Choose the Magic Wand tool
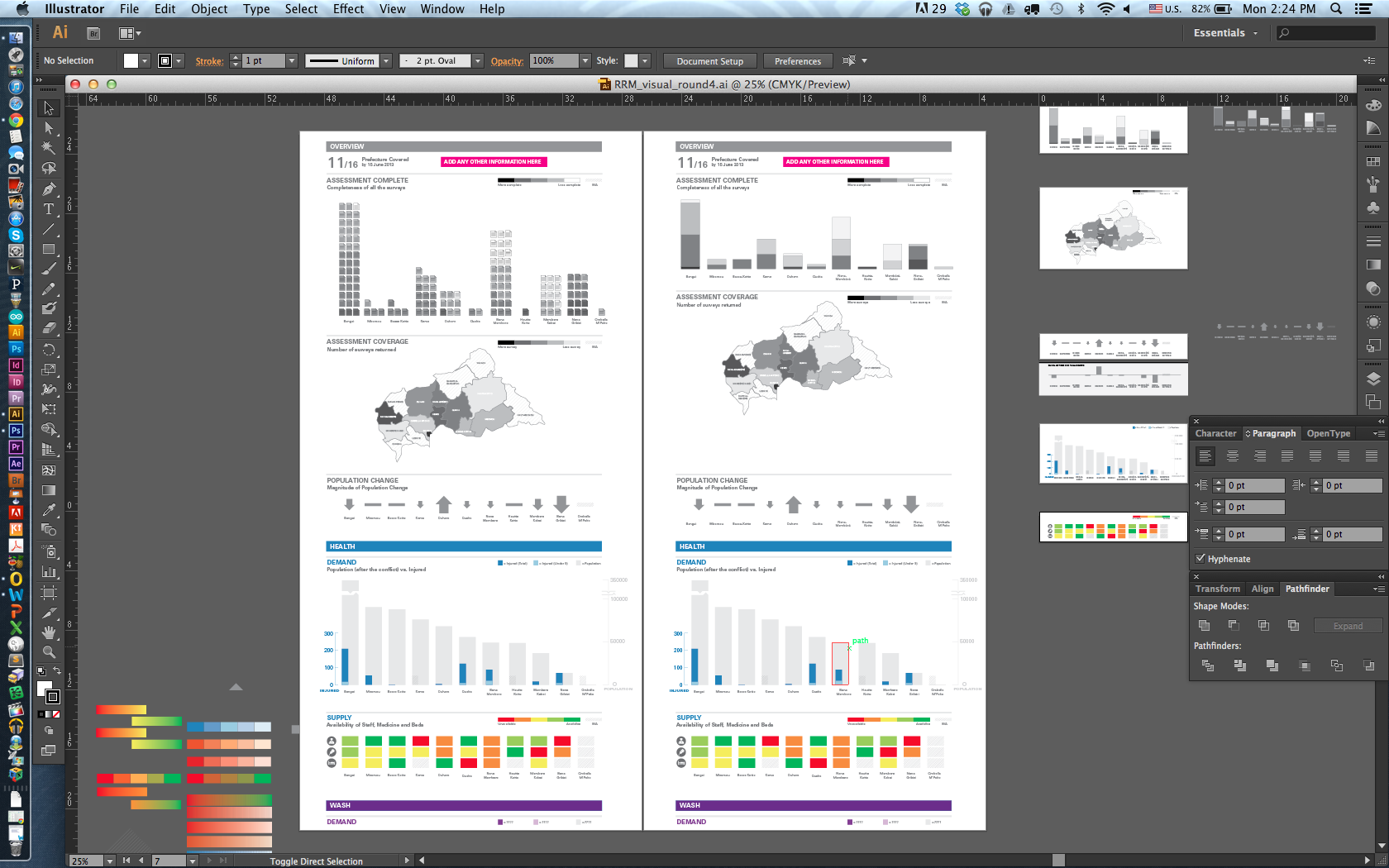 (x=49, y=148)
